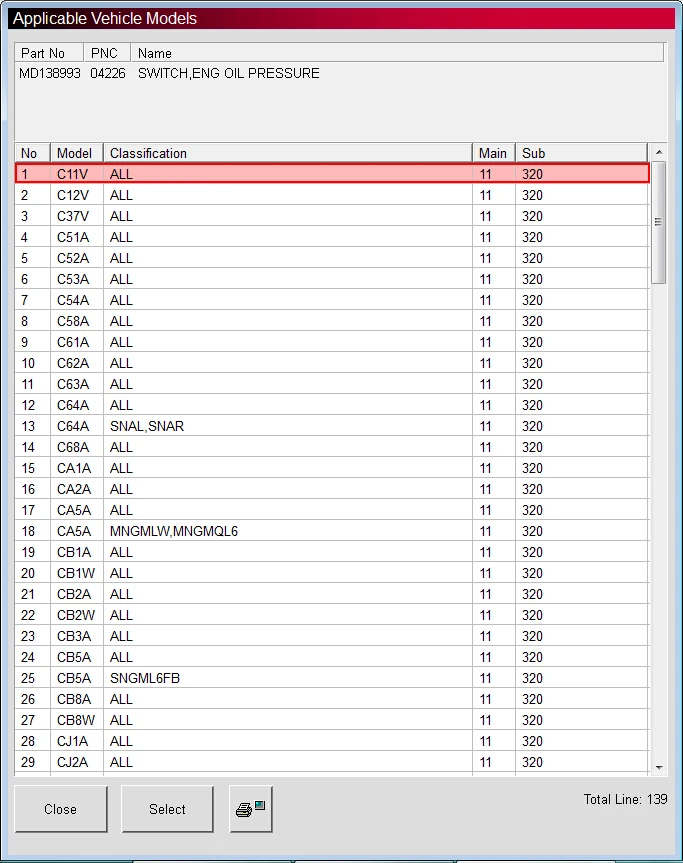The height and width of the screenshot is (863, 683).
Task: Select model row CB3A
Action: click(332, 636)
